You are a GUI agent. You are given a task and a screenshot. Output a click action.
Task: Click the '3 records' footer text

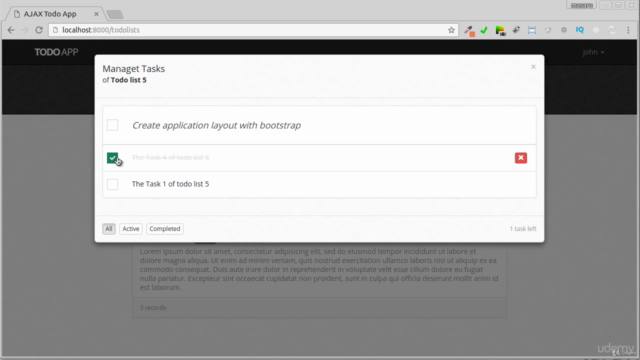click(x=153, y=308)
